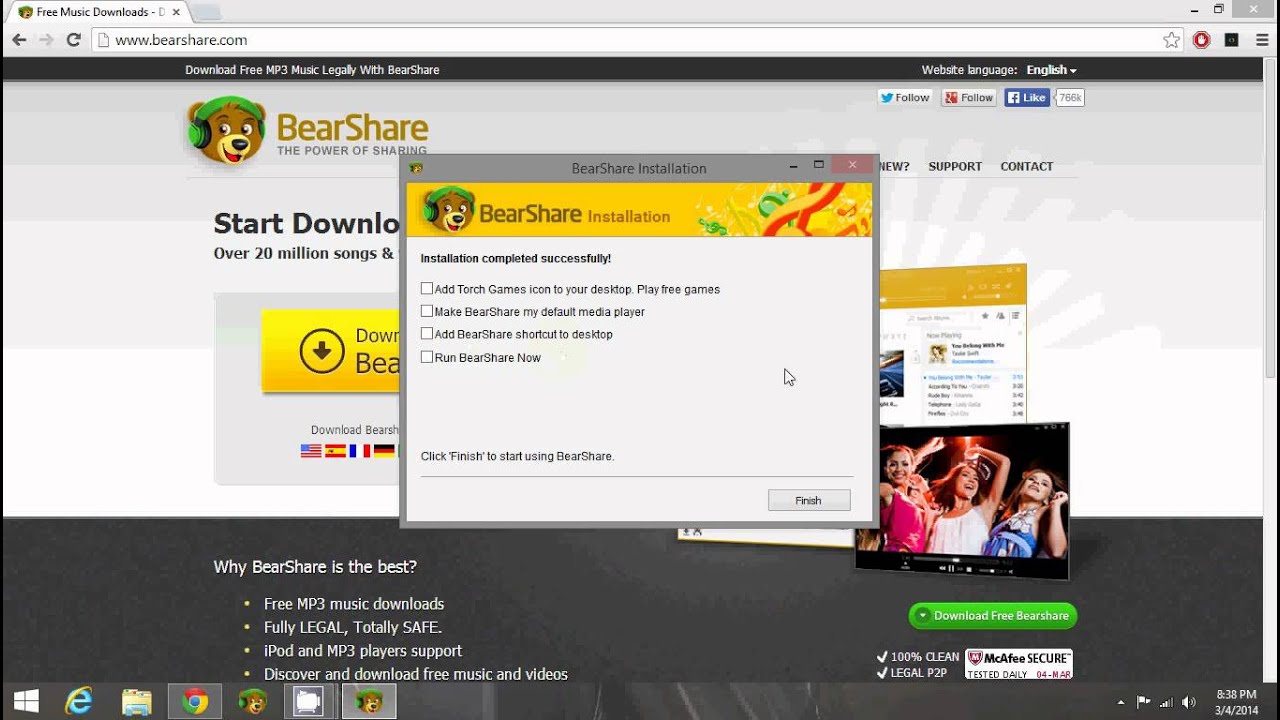Tick Add BearShare shortcut to desktop
The image size is (1280, 720).
[x=427, y=334]
